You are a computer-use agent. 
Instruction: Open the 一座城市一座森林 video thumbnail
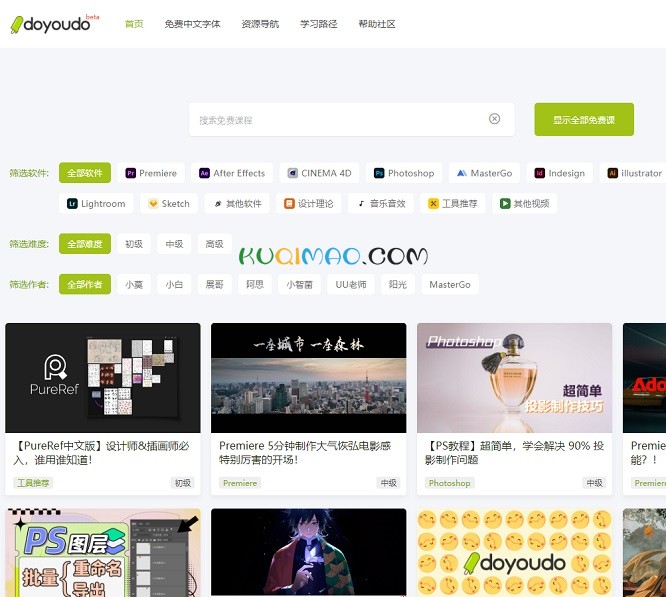coord(308,378)
